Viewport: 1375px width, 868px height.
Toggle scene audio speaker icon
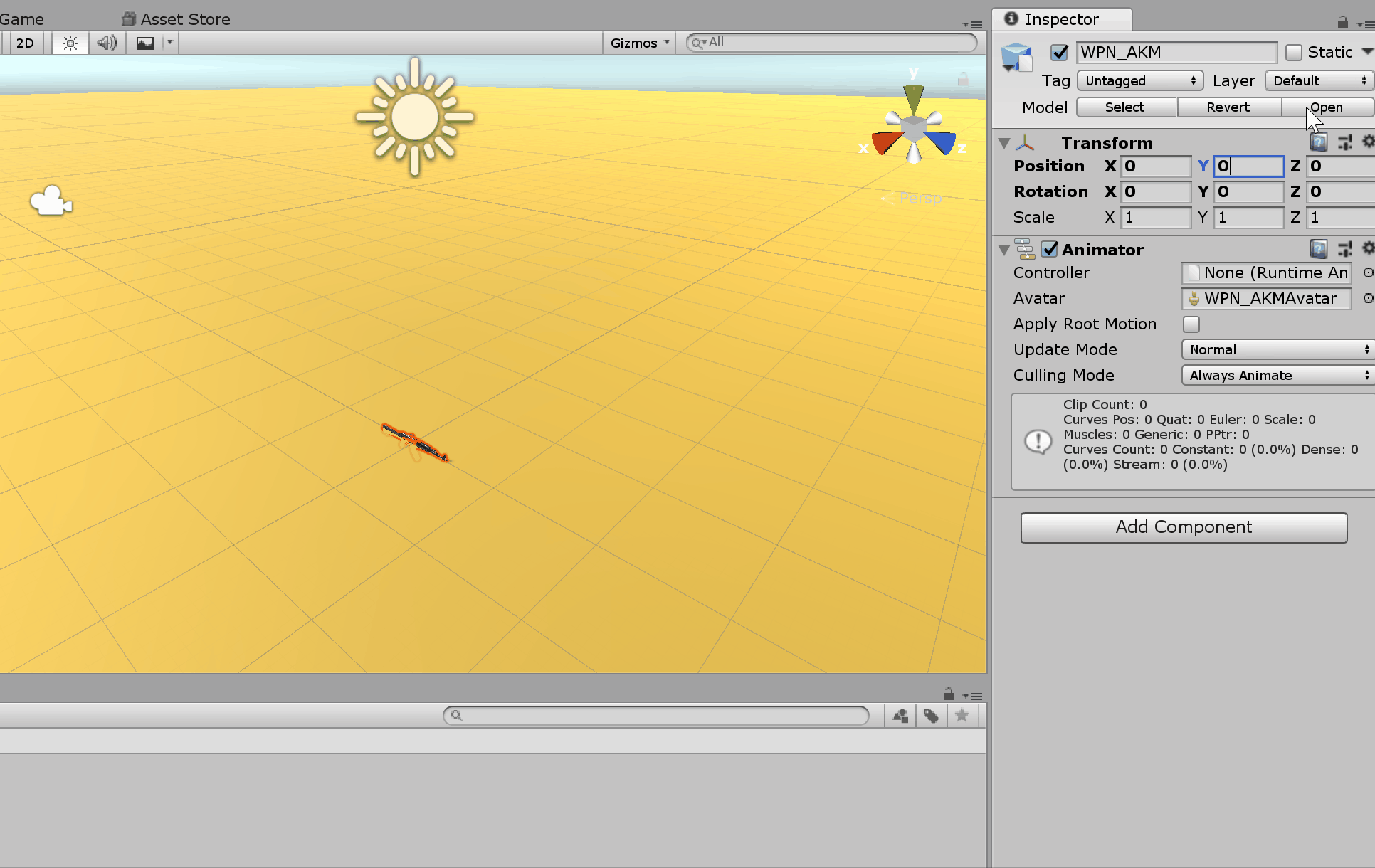[x=107, y=43]
